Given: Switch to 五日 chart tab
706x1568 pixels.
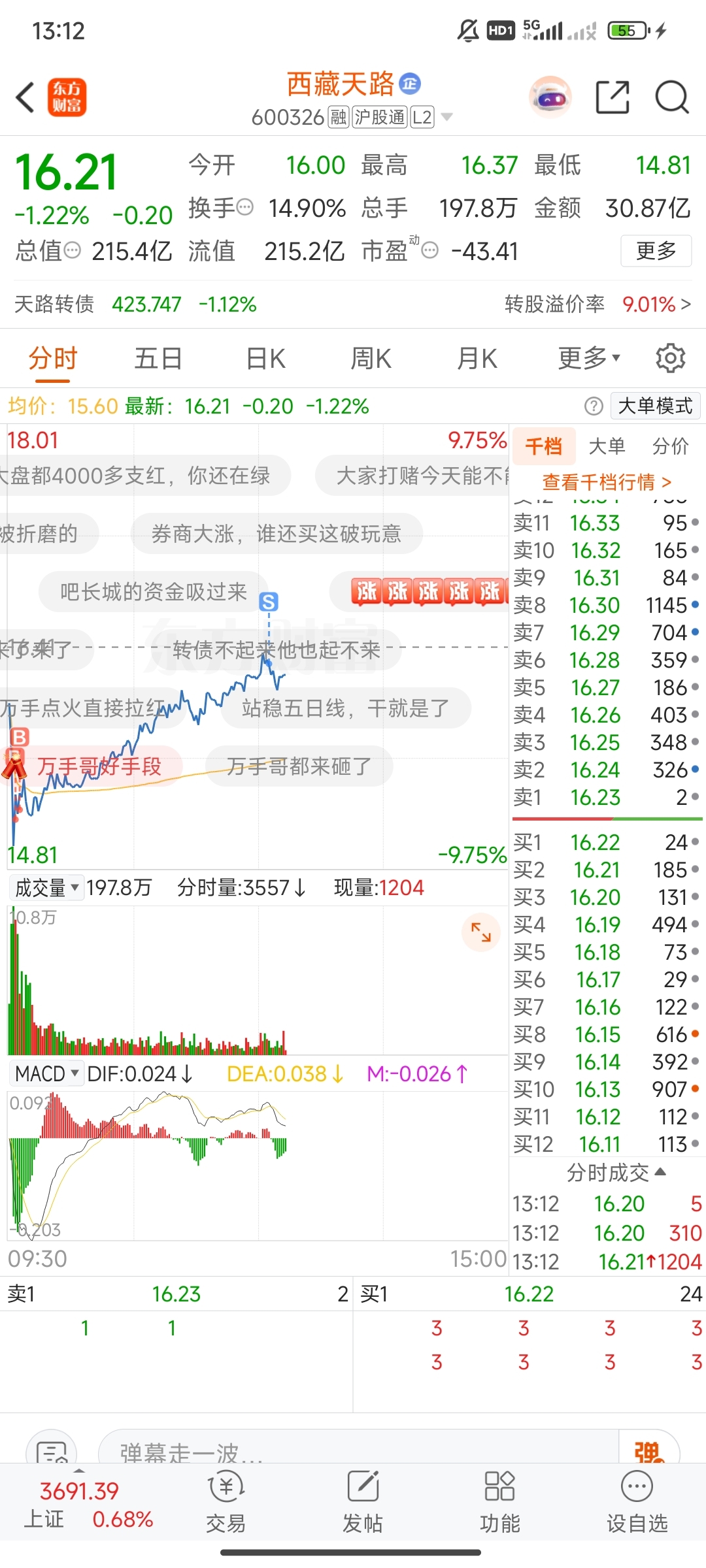Looking at the screenshot, I should [x=158, y=358].
